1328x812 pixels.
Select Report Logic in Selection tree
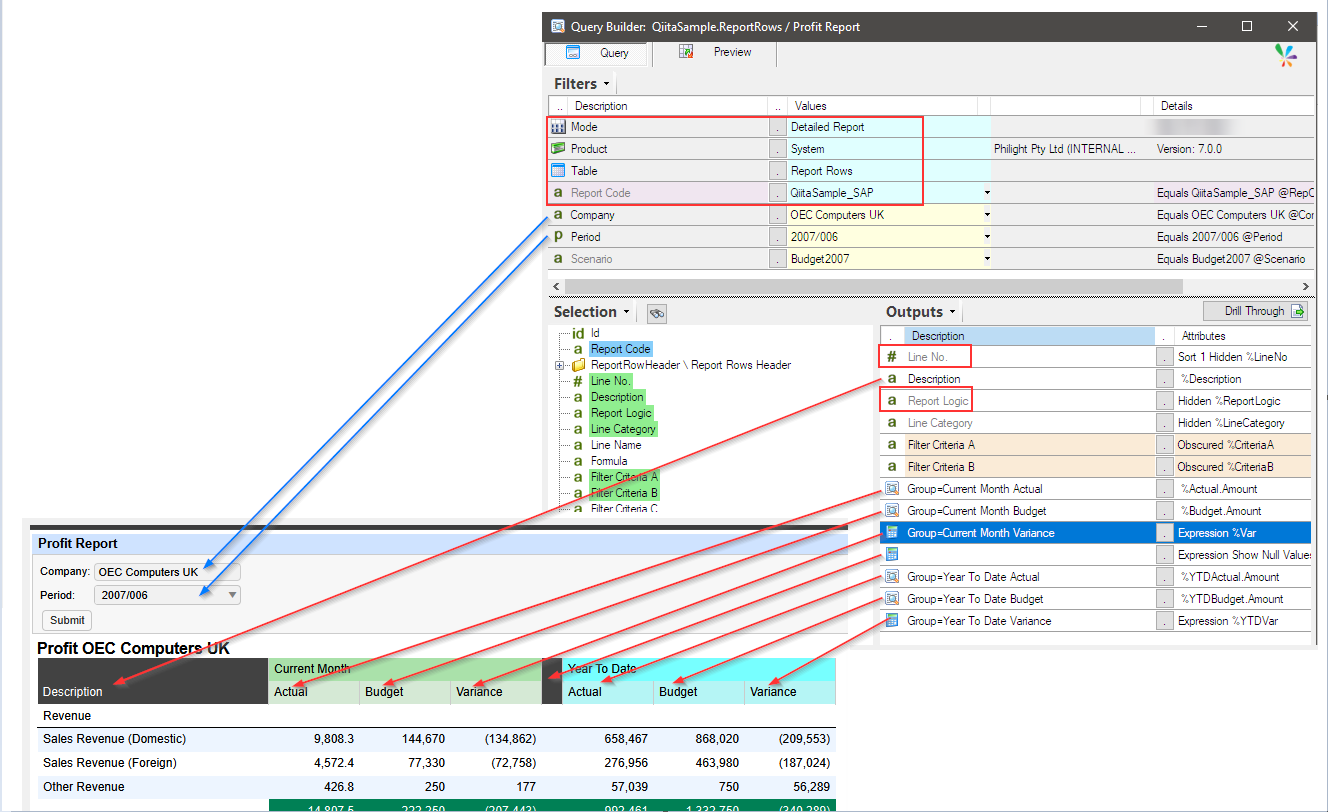pyautogui.click(x=621, y=413)
